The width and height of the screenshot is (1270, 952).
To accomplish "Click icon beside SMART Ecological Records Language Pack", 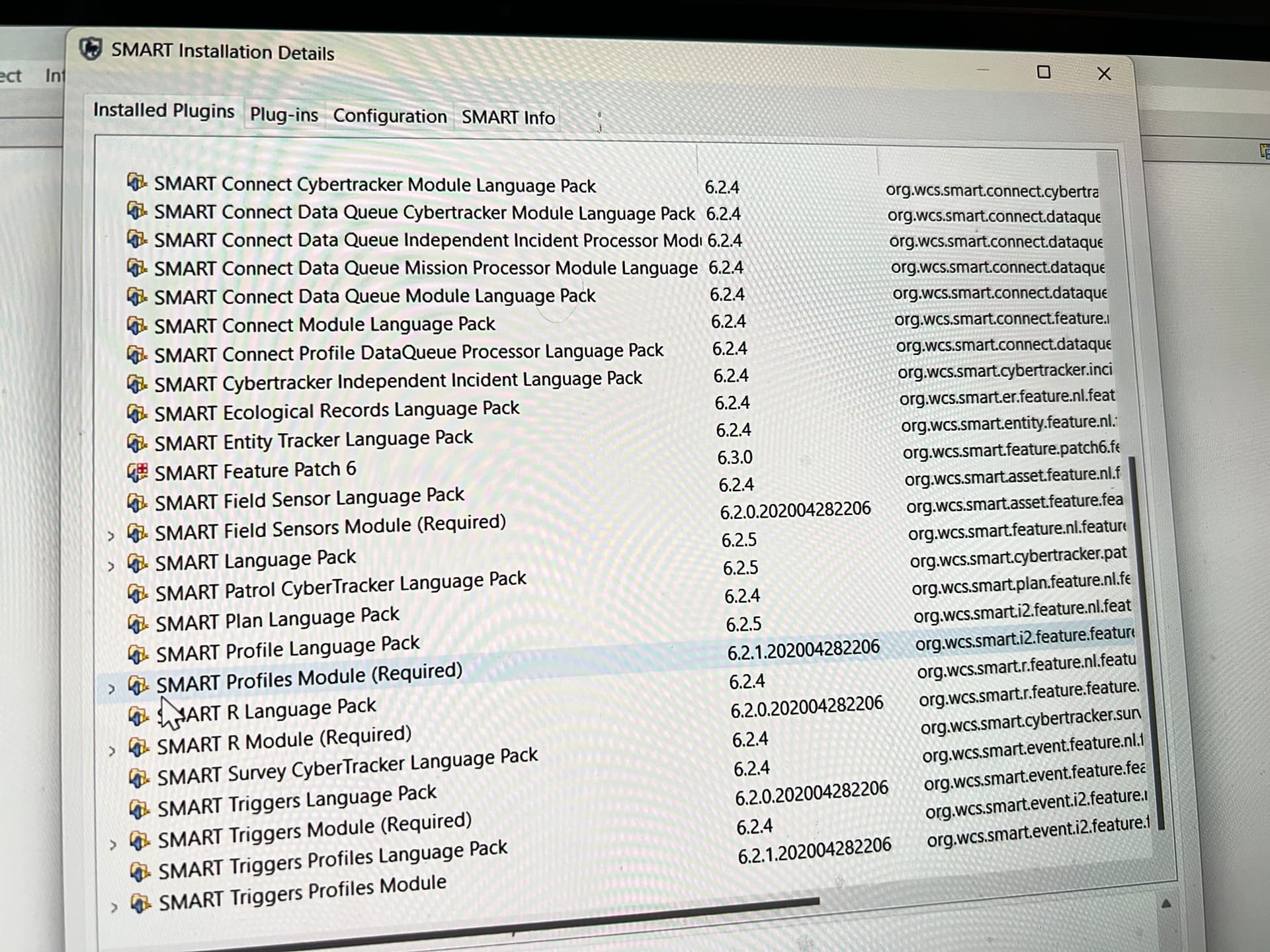I will 136,414.
